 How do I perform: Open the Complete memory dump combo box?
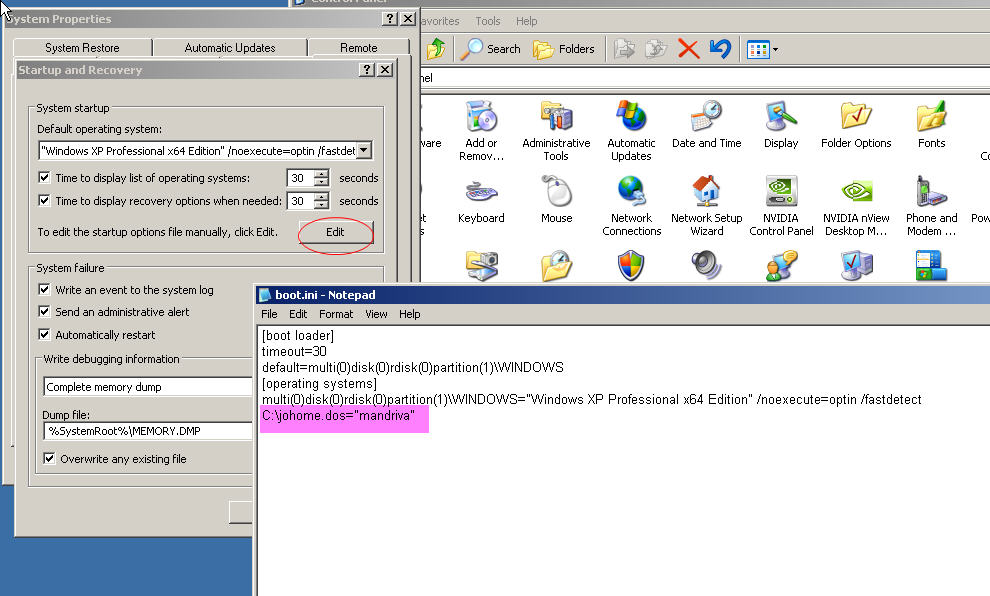148,387
